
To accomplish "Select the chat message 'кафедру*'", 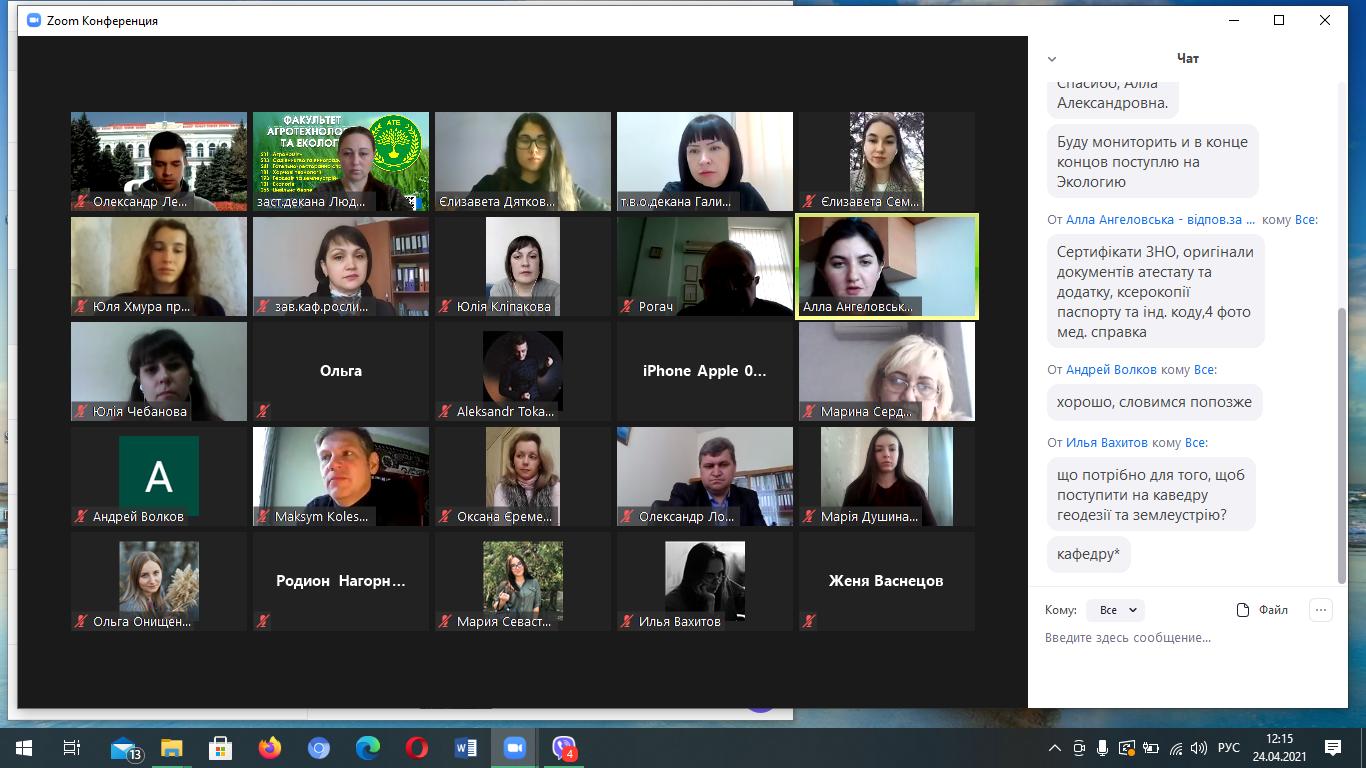I will coord(1088,554).
